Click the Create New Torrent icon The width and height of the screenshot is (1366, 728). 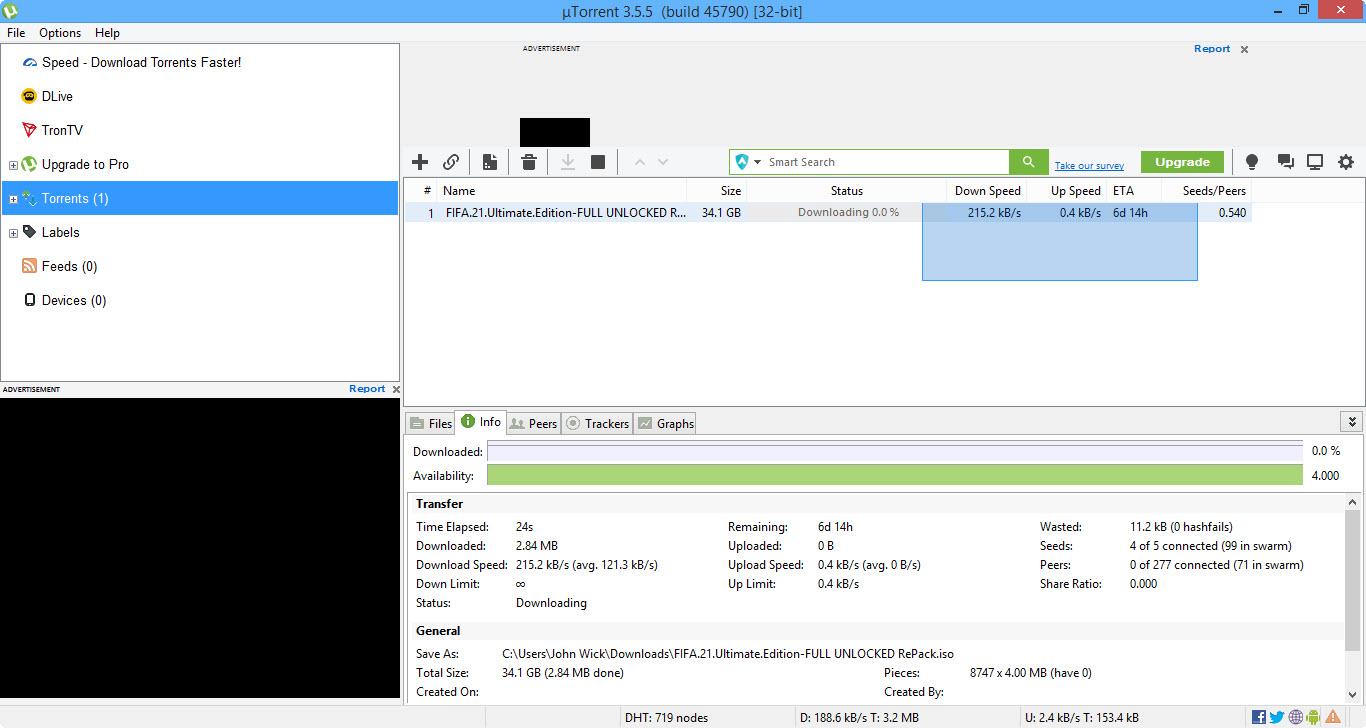[x=490, y=162]
